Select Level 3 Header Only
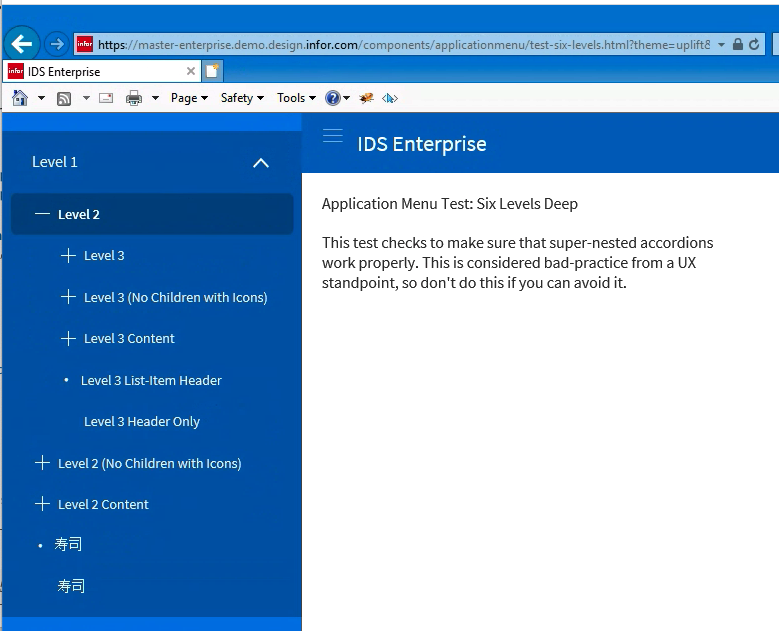 tap(142, 421)
